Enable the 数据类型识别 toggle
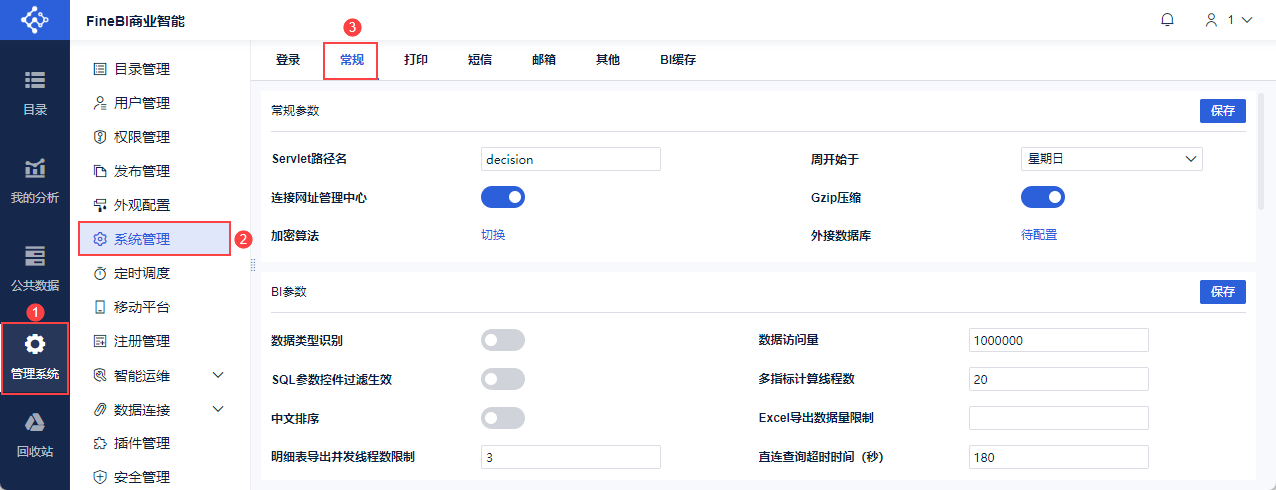This screenshot has width=1276, height=490. [503, 340]
